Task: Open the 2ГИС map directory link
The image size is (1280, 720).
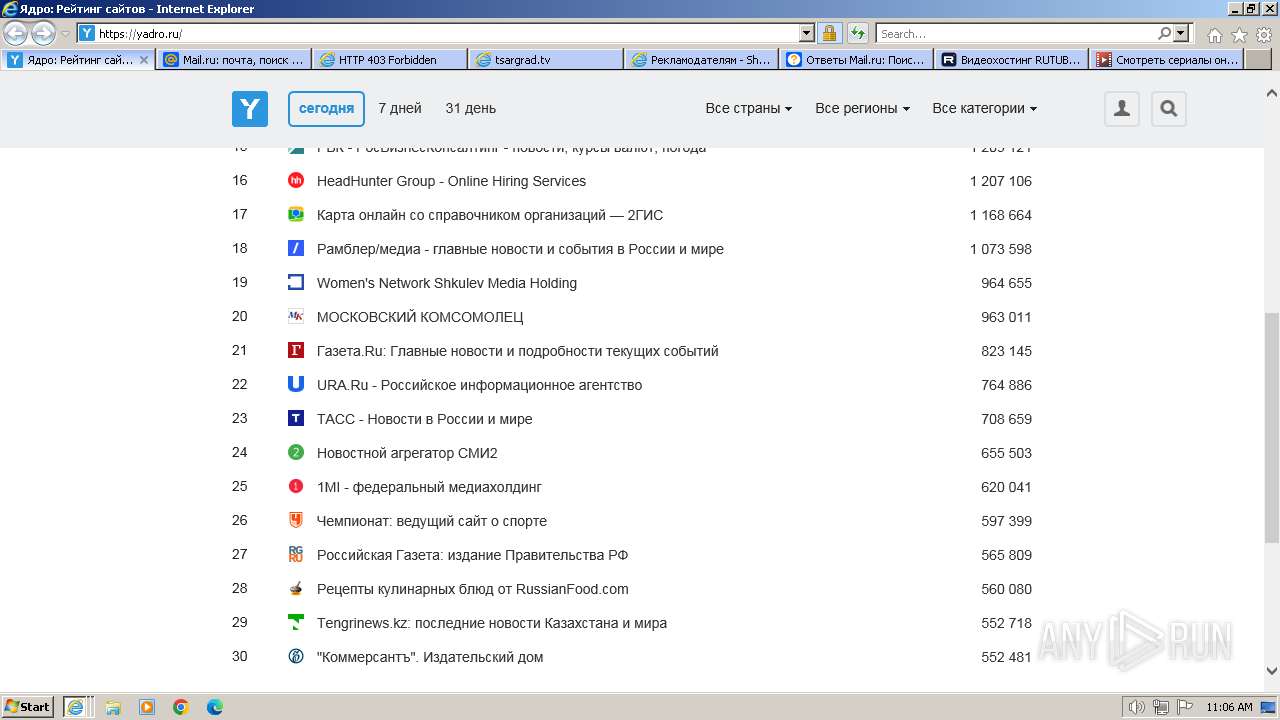Action: (x=490, y=215)
